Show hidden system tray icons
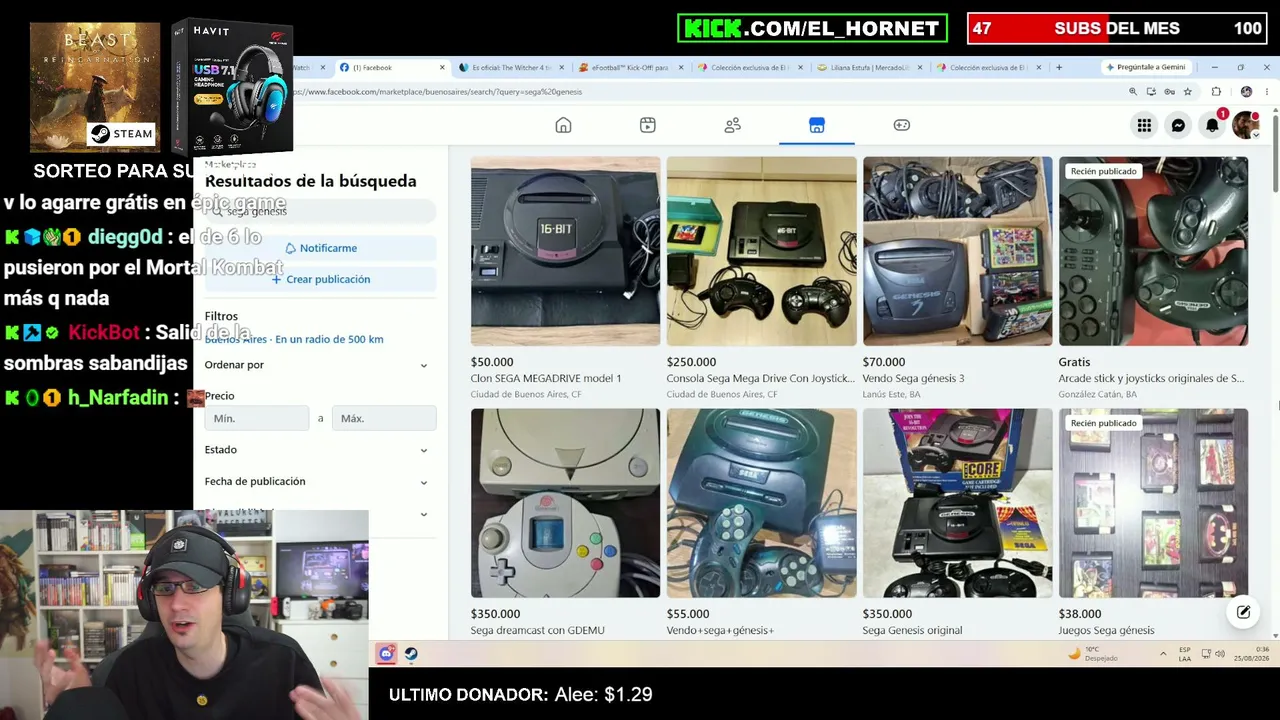Image resolution: width=1280 pixels, height=720 pixels. pyautogui.click(x=1163, y=654)
